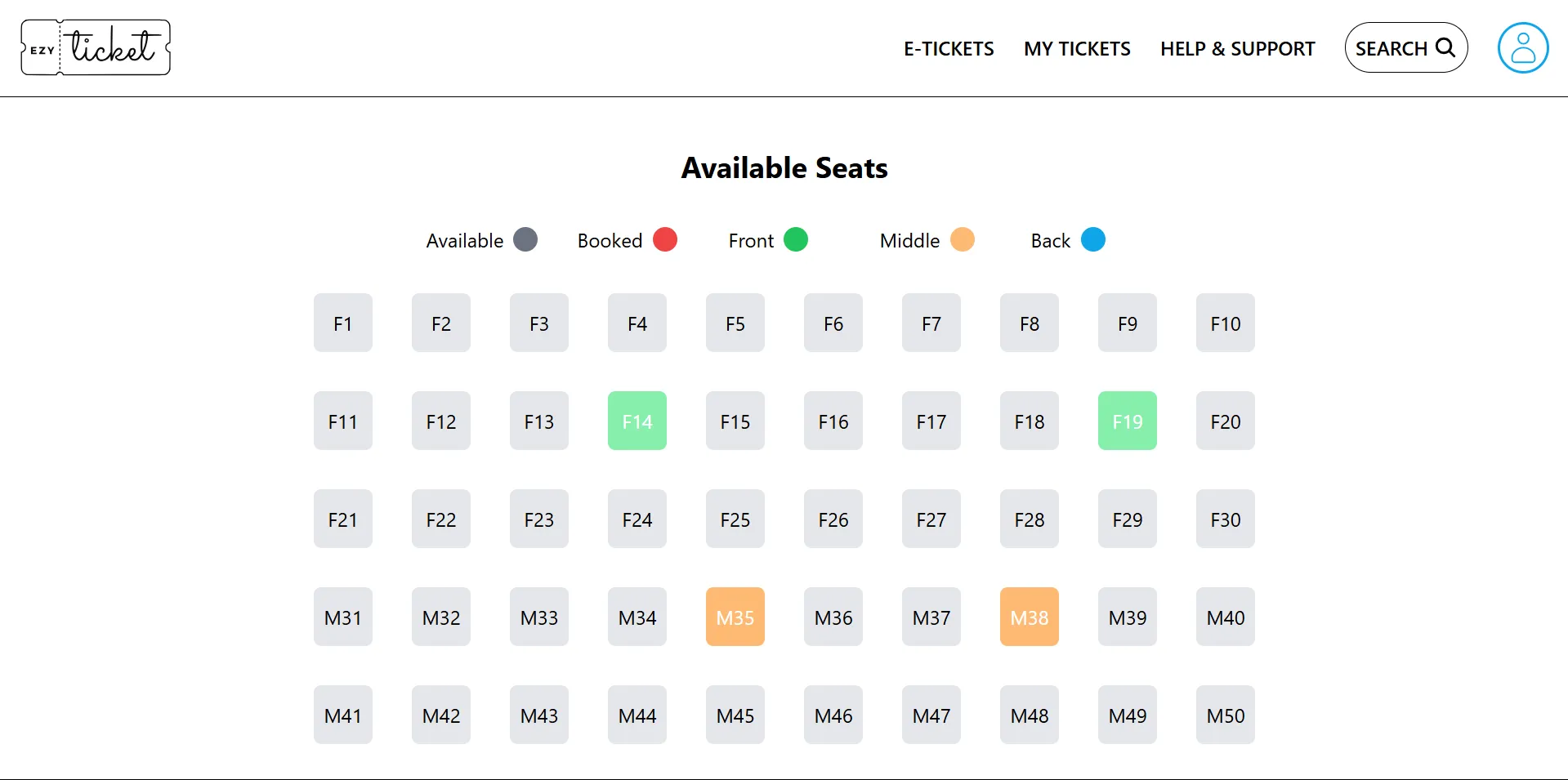The width and height of the screenshot is (1568, 780).
Task: Choose seat F10 in the front row
Action: pyautogui.click(x=1226, y=323)
